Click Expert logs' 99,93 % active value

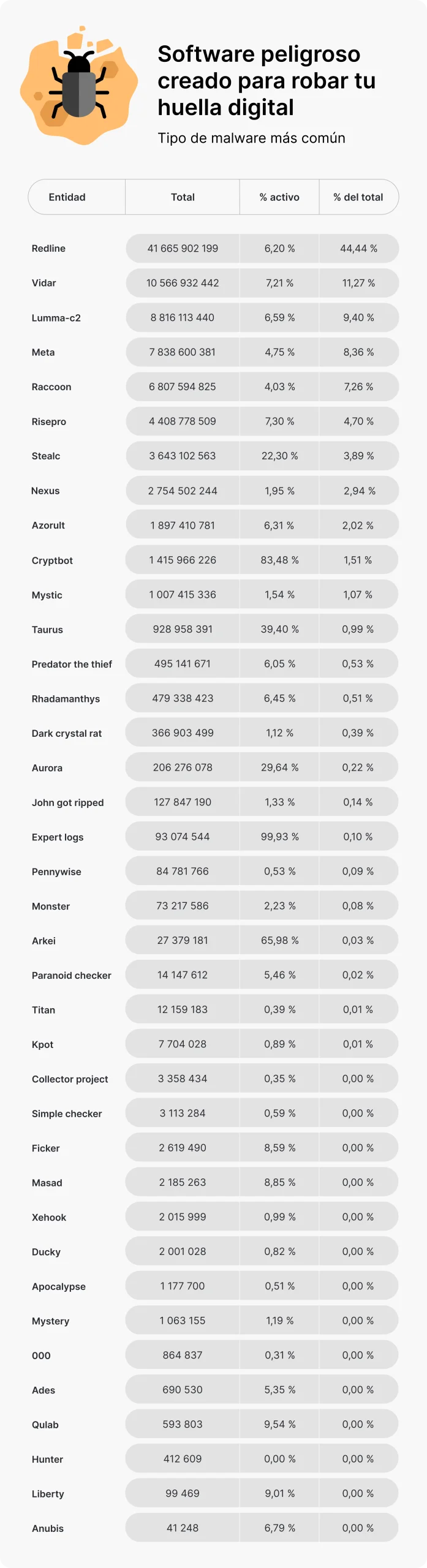click(279, 837)
